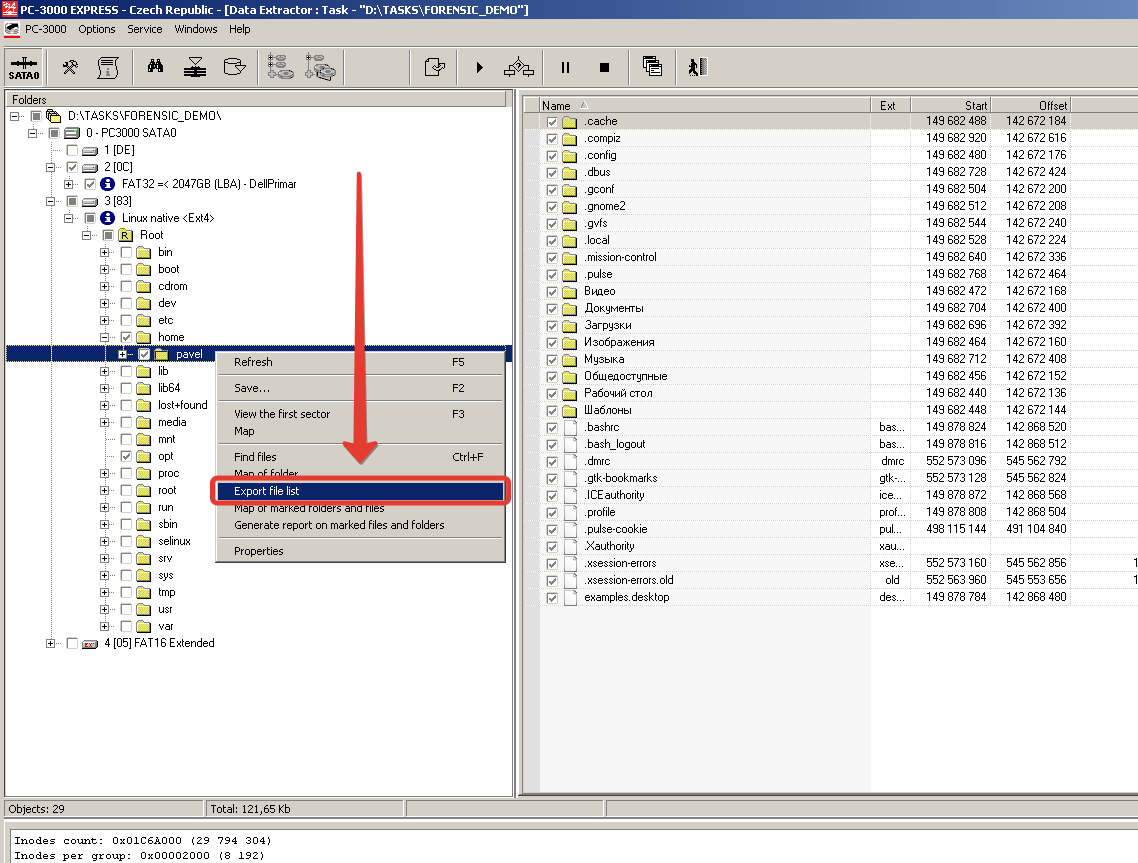
Task: Click the binoculars search toolbar icon
Action: (x=156, y=67)
